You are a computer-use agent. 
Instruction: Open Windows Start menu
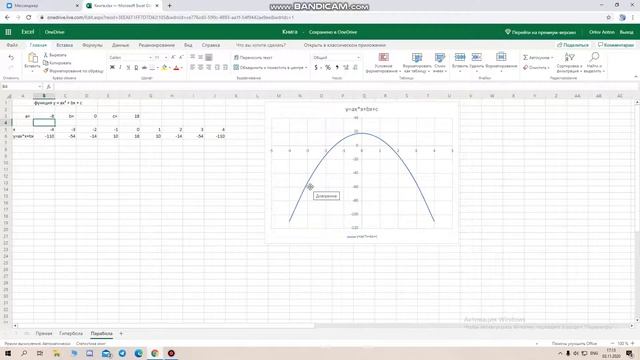point(8,353)
